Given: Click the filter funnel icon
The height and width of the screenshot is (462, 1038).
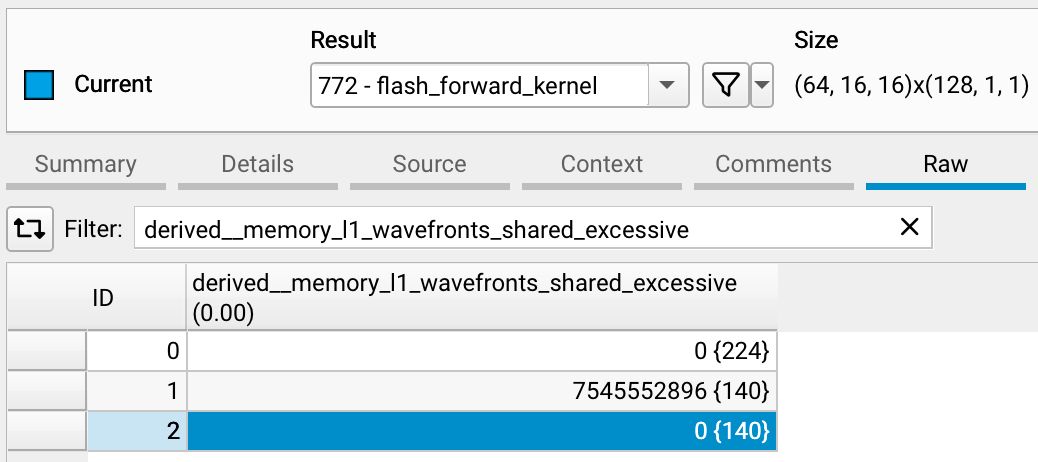Looking at the screenshot, I should [726, 87].
